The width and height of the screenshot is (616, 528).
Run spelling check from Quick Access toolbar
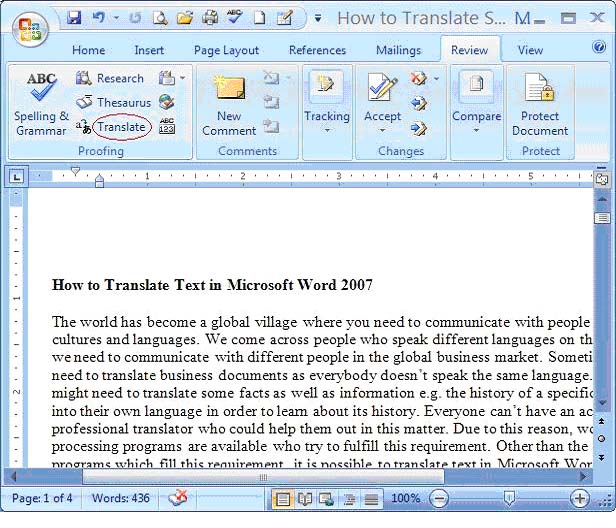click(235, 18)
